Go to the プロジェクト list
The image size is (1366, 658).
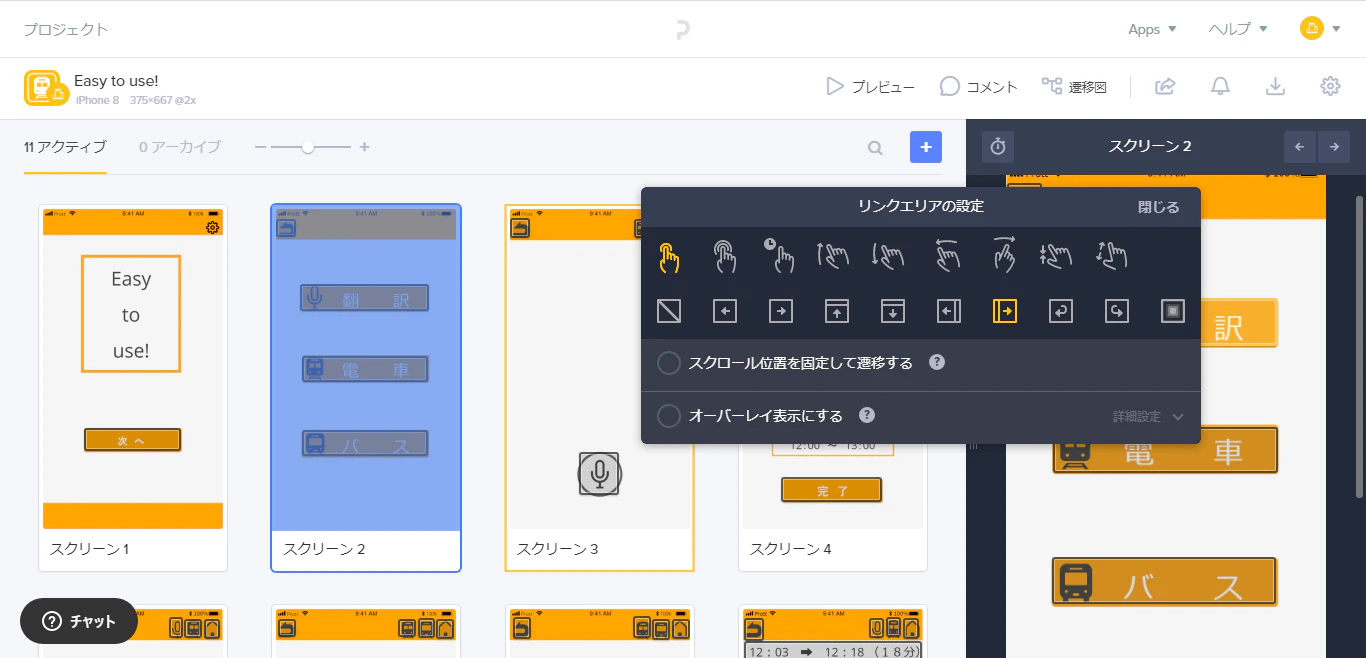click(x=66, y=29)
